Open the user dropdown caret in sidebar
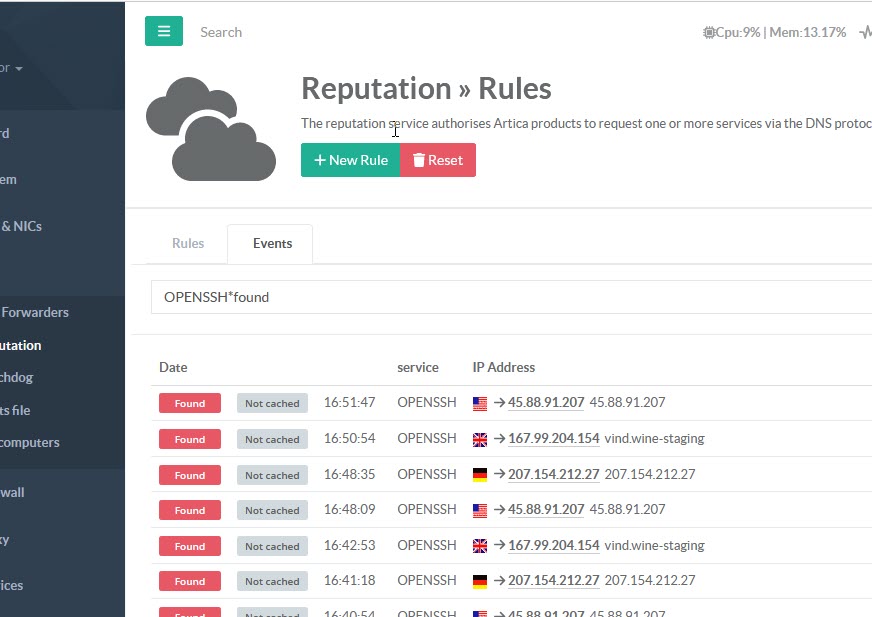872x617 pixels. 19,69
